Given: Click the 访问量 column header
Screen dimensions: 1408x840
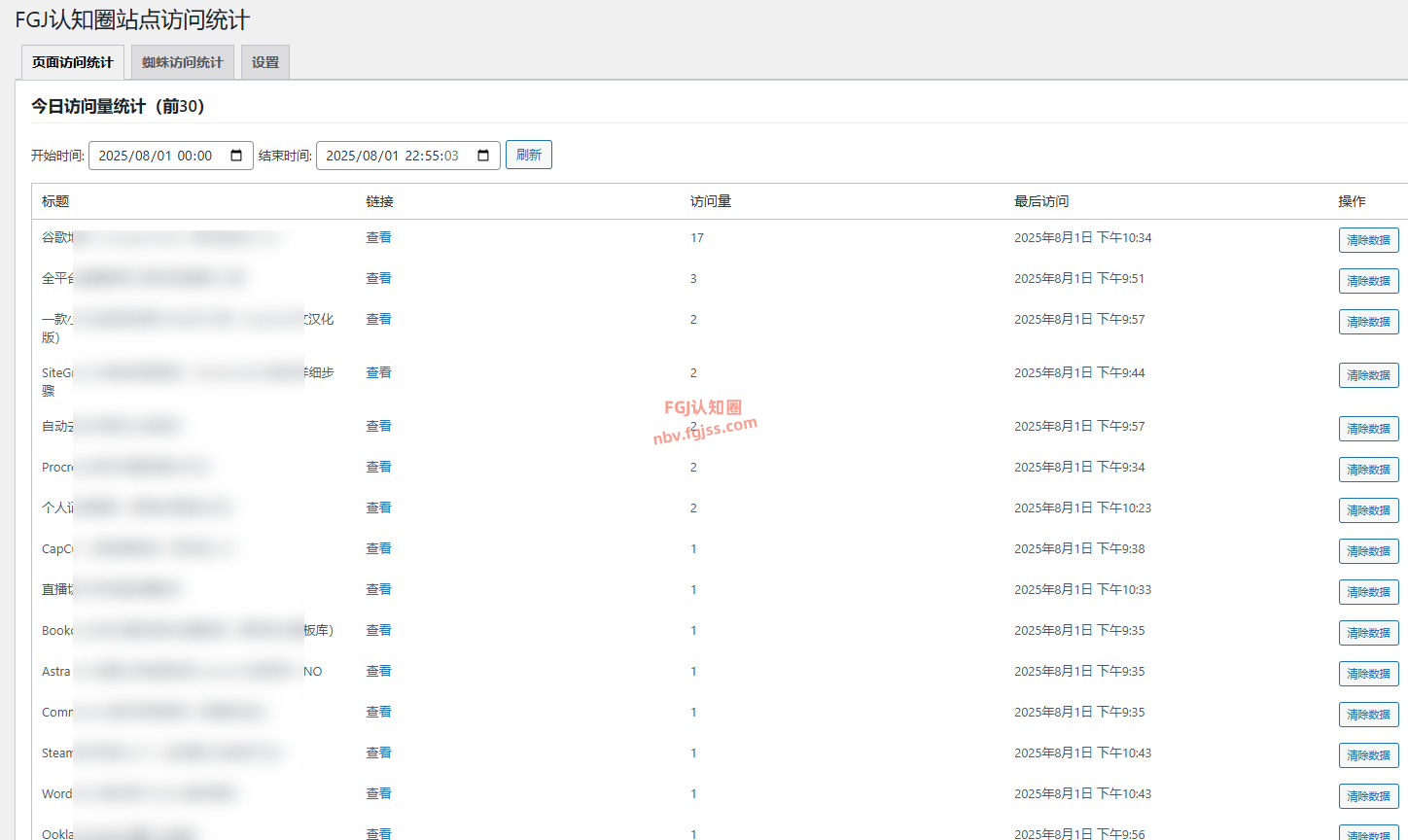Looking at the screenshot, I should click(711, 201).
